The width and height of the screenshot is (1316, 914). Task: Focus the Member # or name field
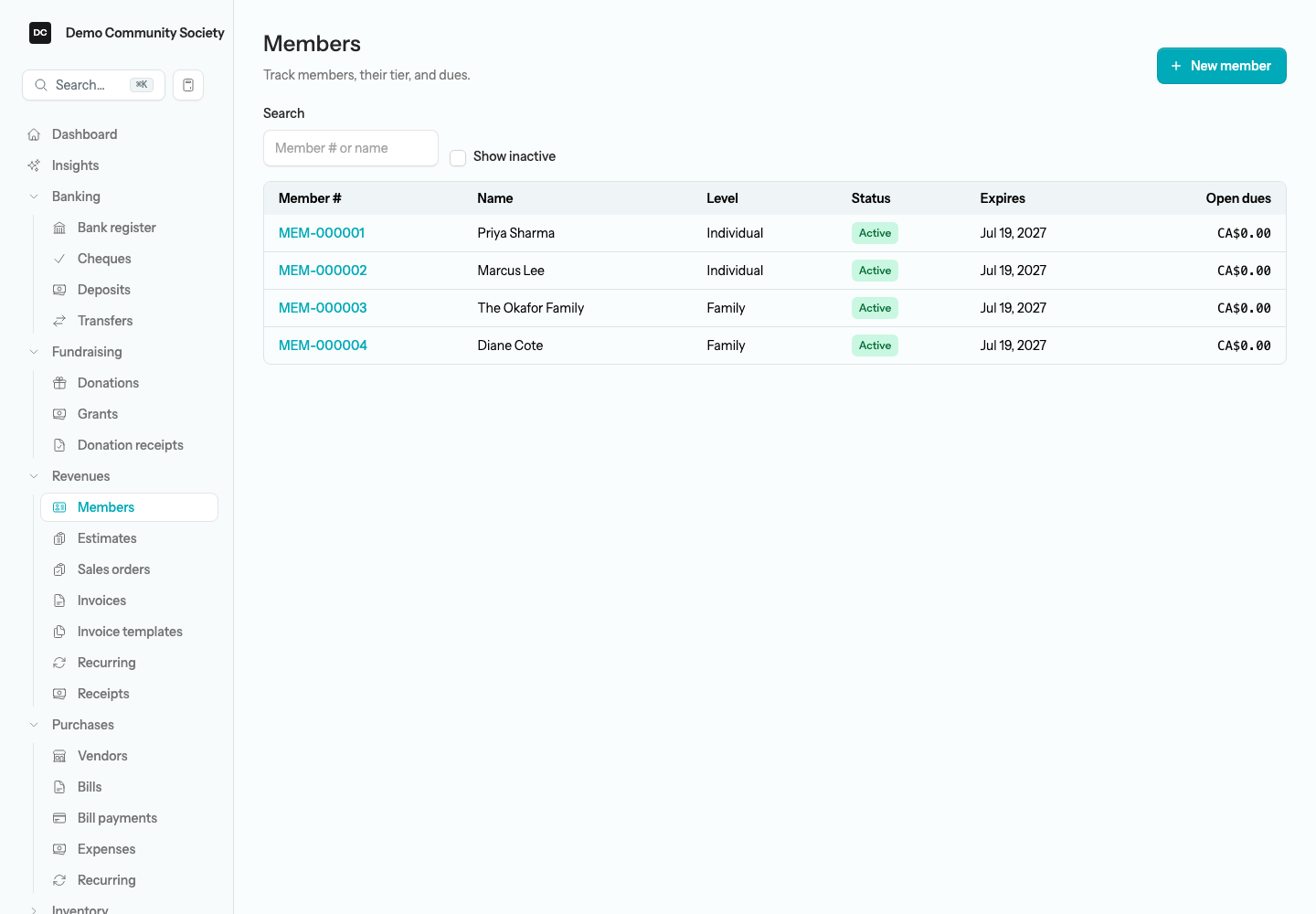pyautogui.click(x=351, y=148)
